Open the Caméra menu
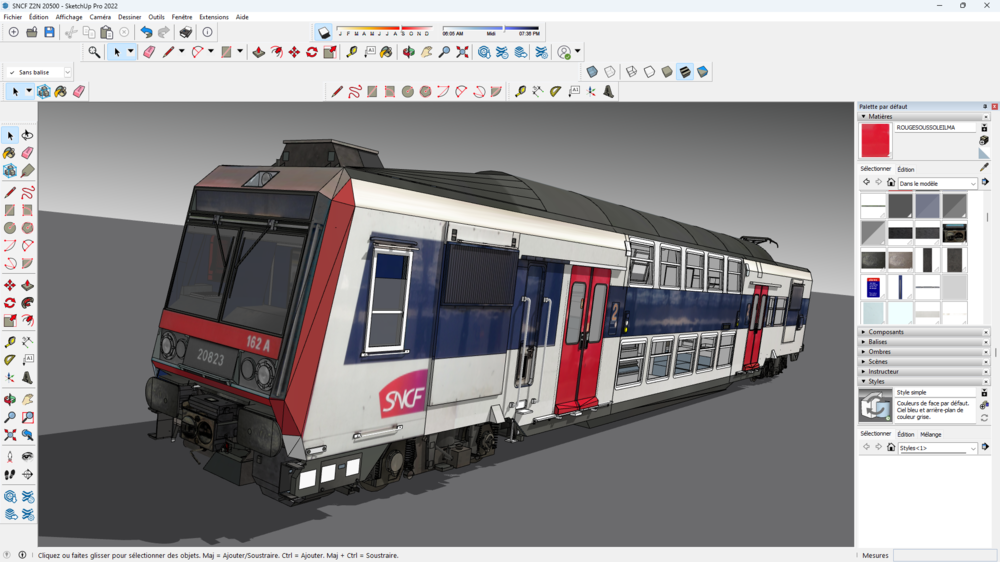 point(100,17)
